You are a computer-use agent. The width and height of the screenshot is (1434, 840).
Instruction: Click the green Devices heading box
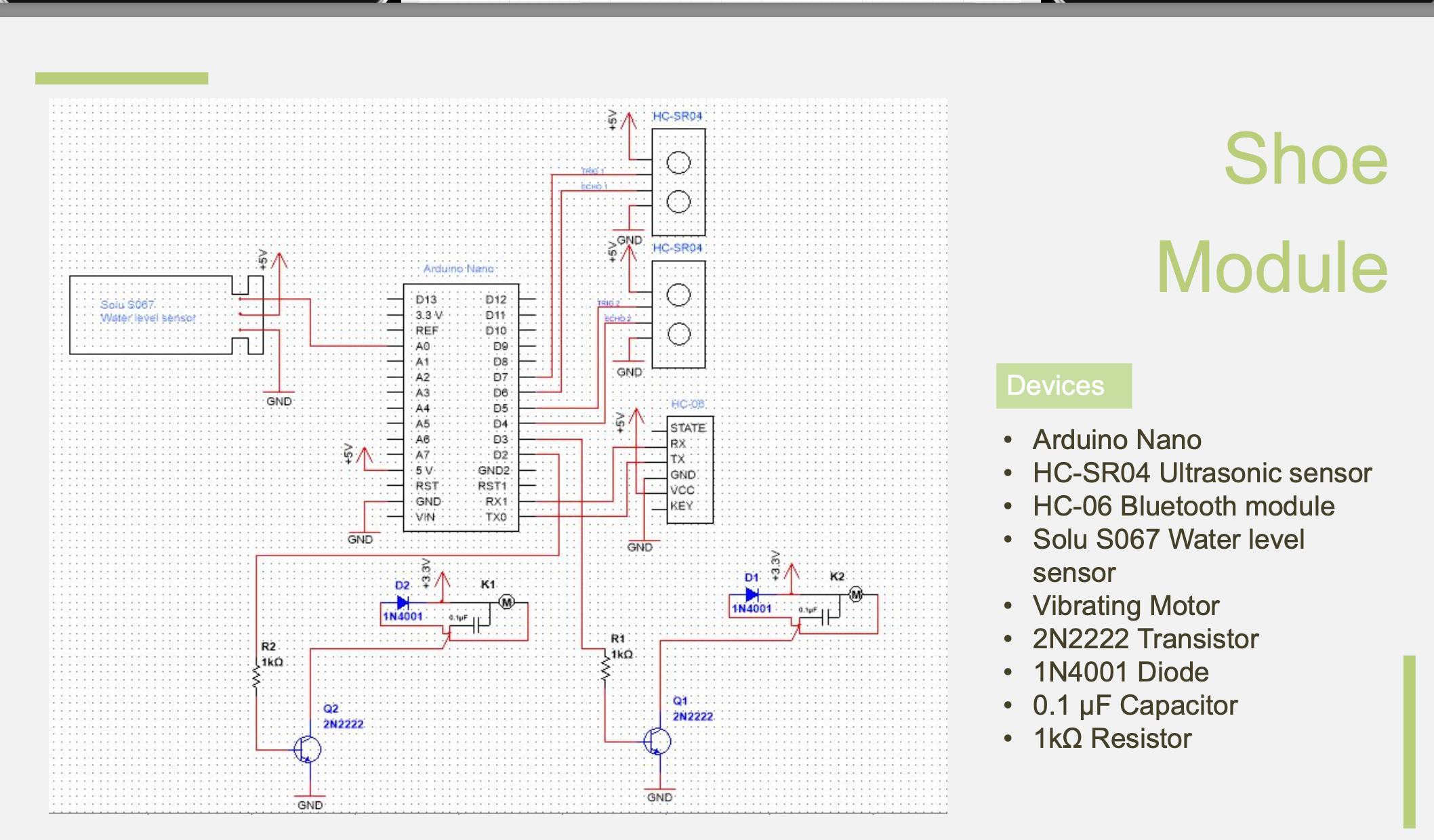pyautogui.click(x=1063, y=385)
